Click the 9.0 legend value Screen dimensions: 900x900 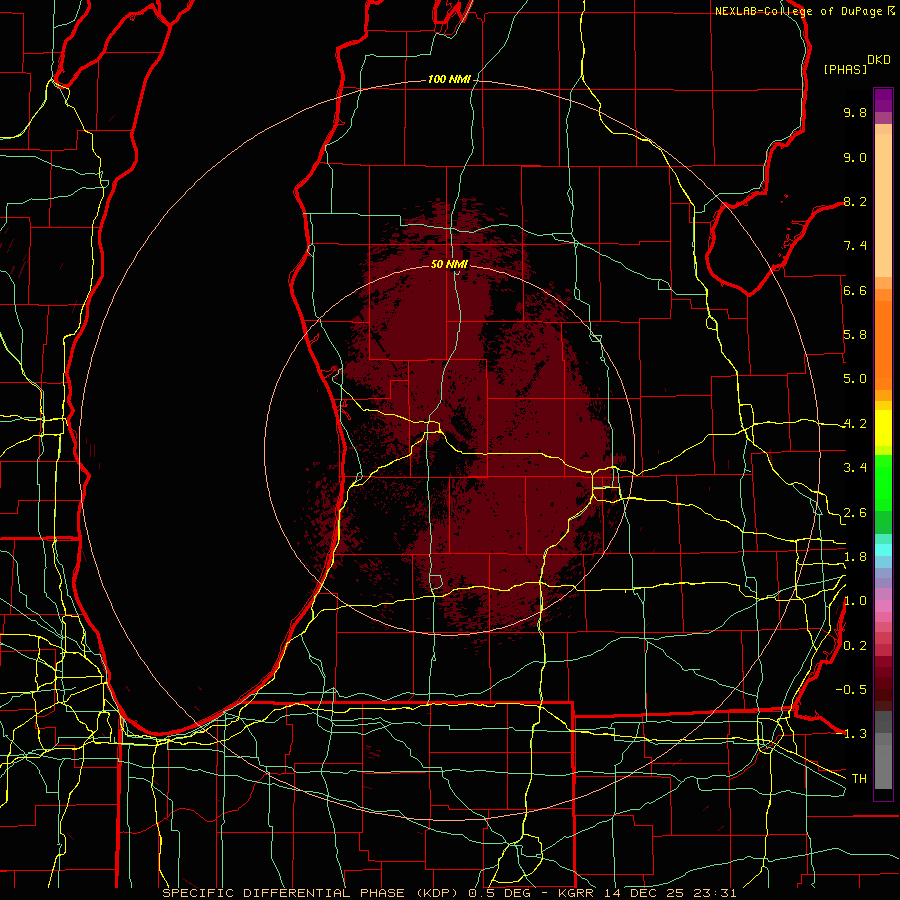tap(855, 157)
